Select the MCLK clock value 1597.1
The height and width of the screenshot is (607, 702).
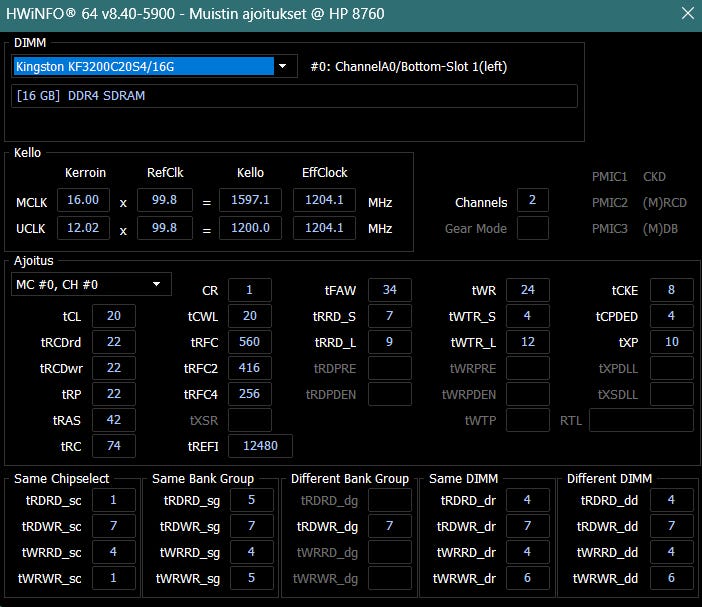click(x=250, y=200)
